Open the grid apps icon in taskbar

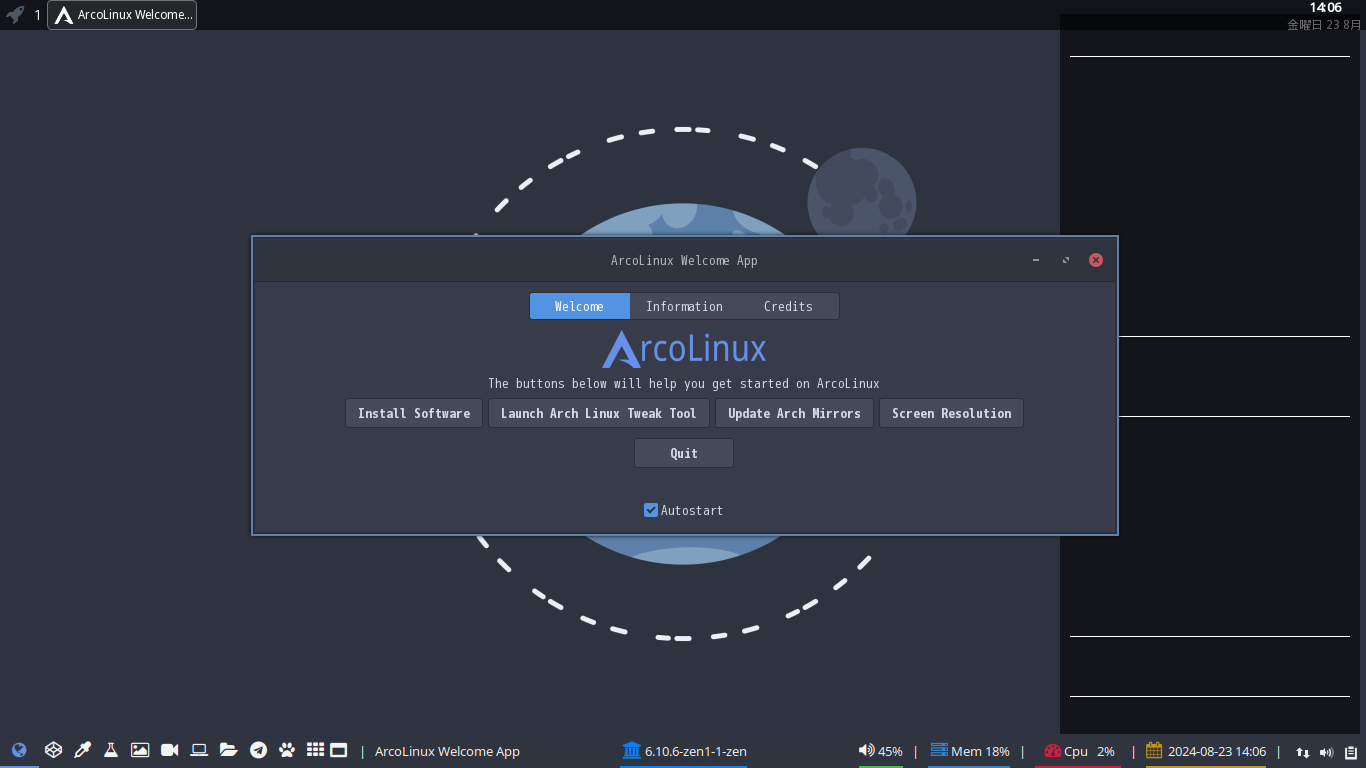click(x=315, y=750)
